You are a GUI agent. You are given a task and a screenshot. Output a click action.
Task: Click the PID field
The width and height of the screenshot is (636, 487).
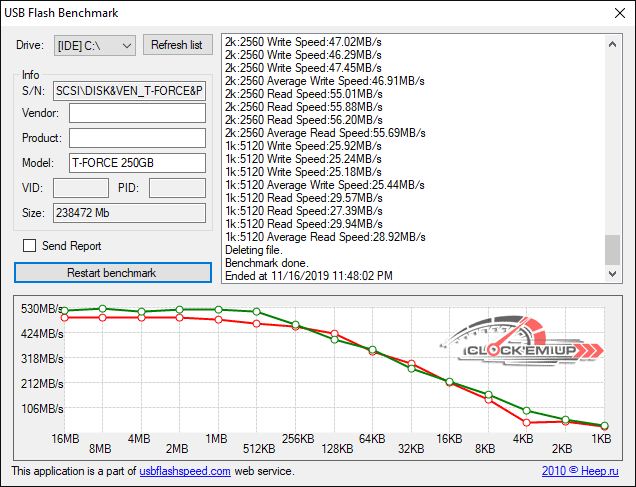coord(177,188)
